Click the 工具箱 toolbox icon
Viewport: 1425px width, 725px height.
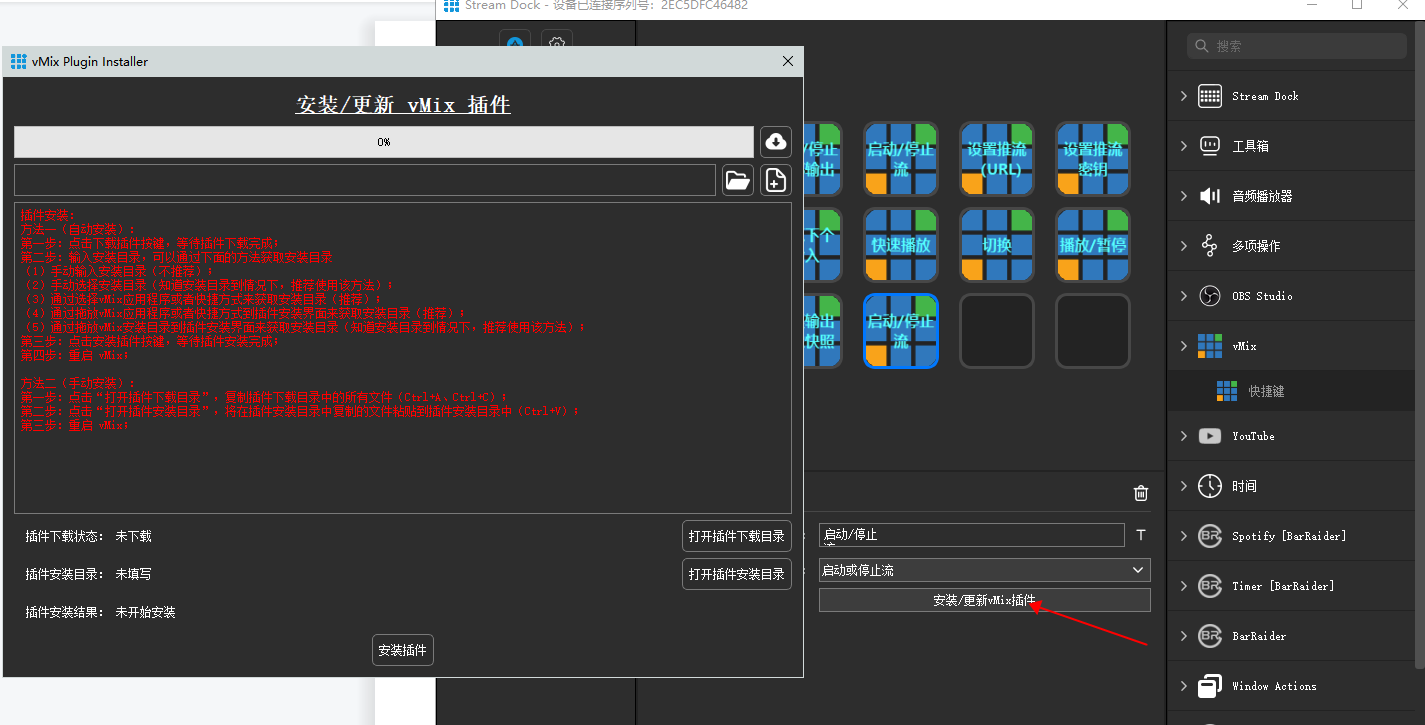click(1210, 146)
